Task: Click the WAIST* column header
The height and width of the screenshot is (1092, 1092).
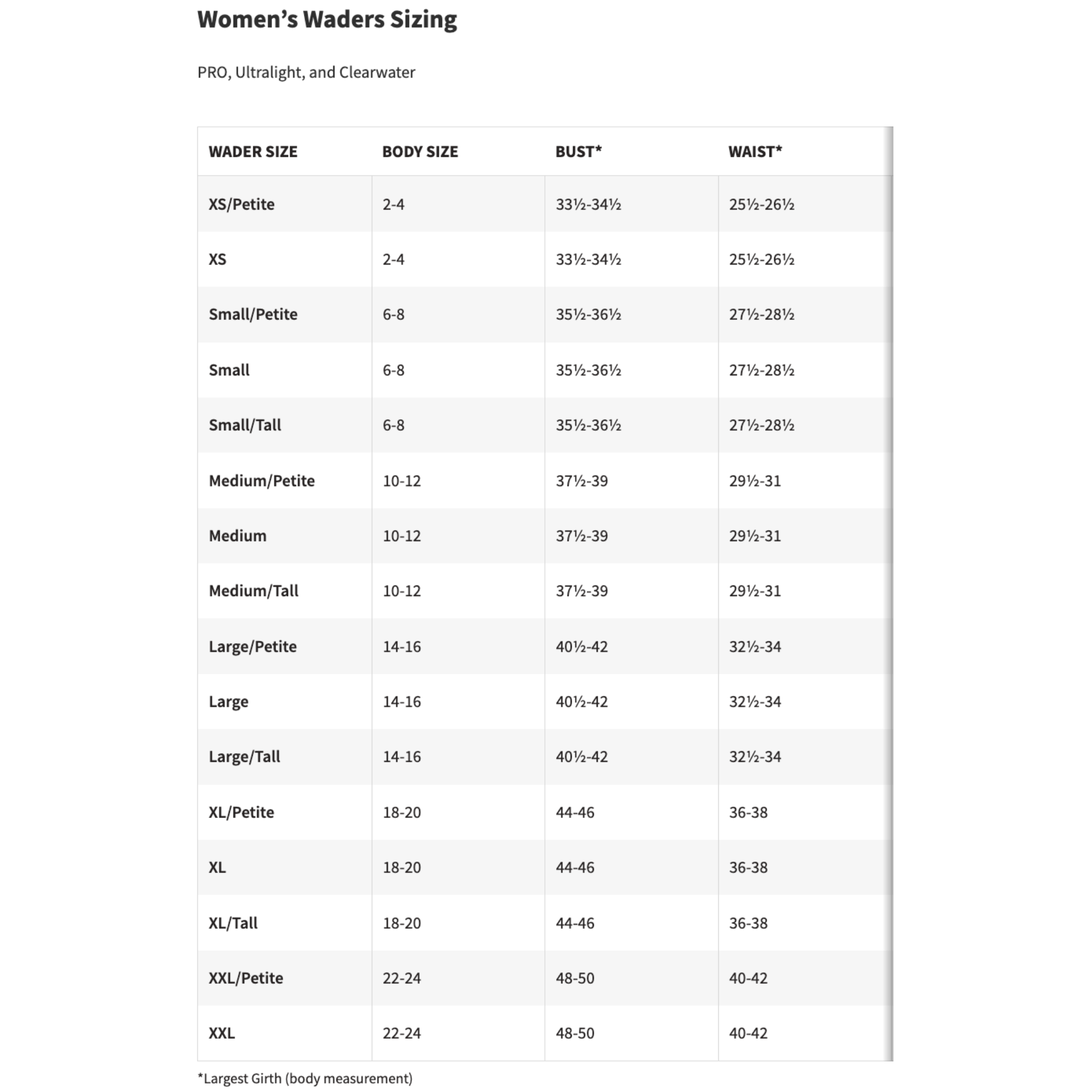Action: [x=755, y=151]
